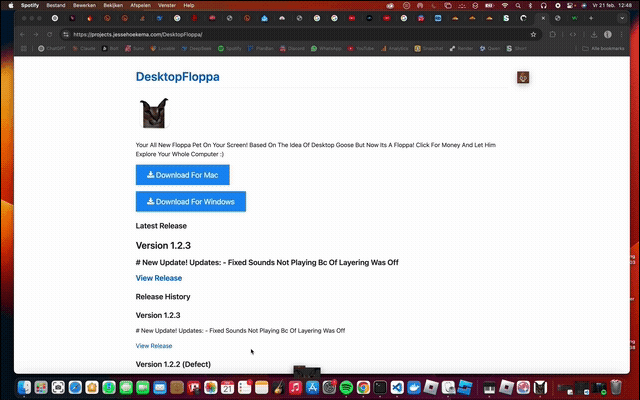Open Safari from the dock
The image size is (640, 400).
(x=75, y=387)
